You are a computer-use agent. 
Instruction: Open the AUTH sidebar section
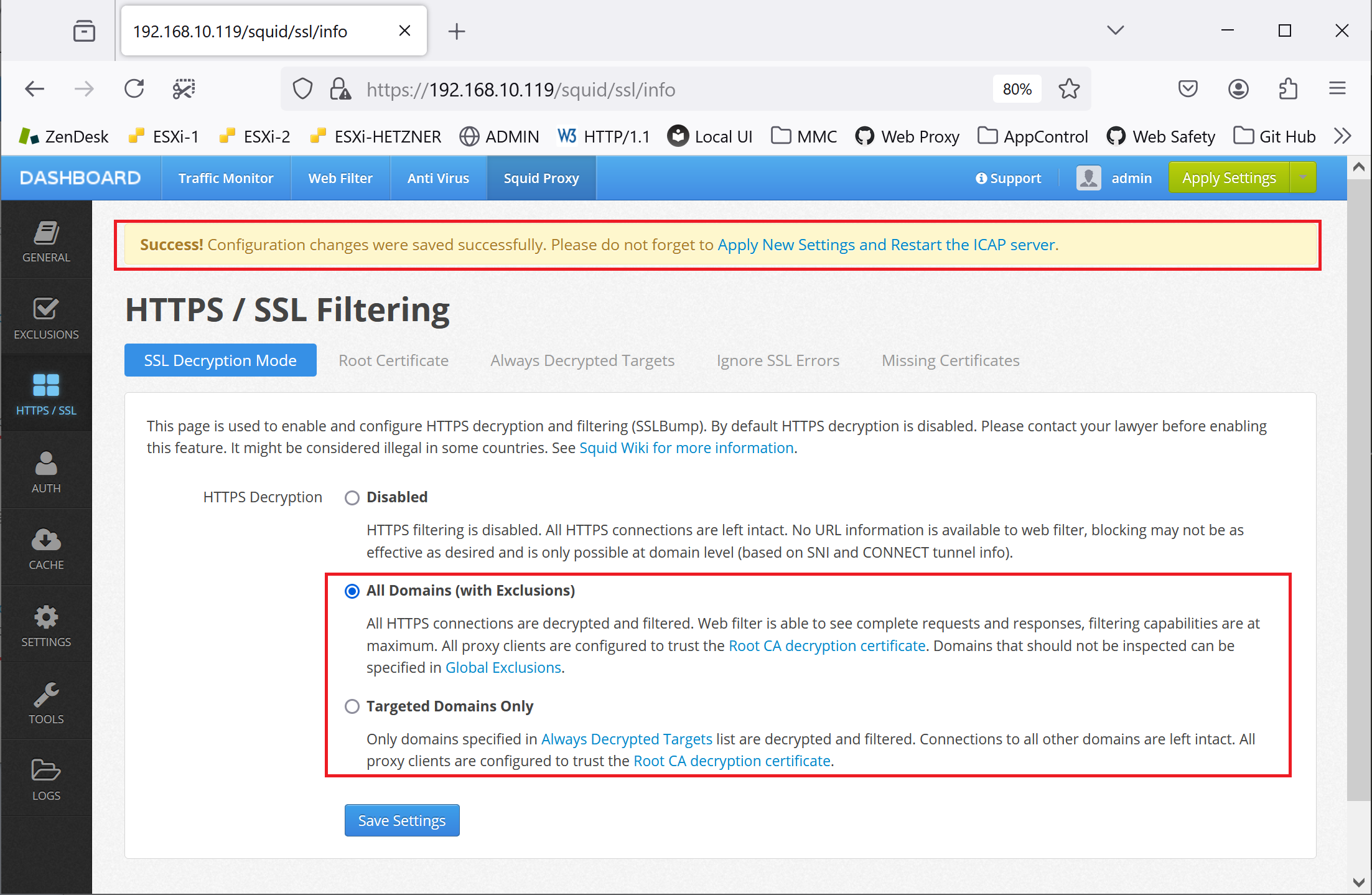46,472
